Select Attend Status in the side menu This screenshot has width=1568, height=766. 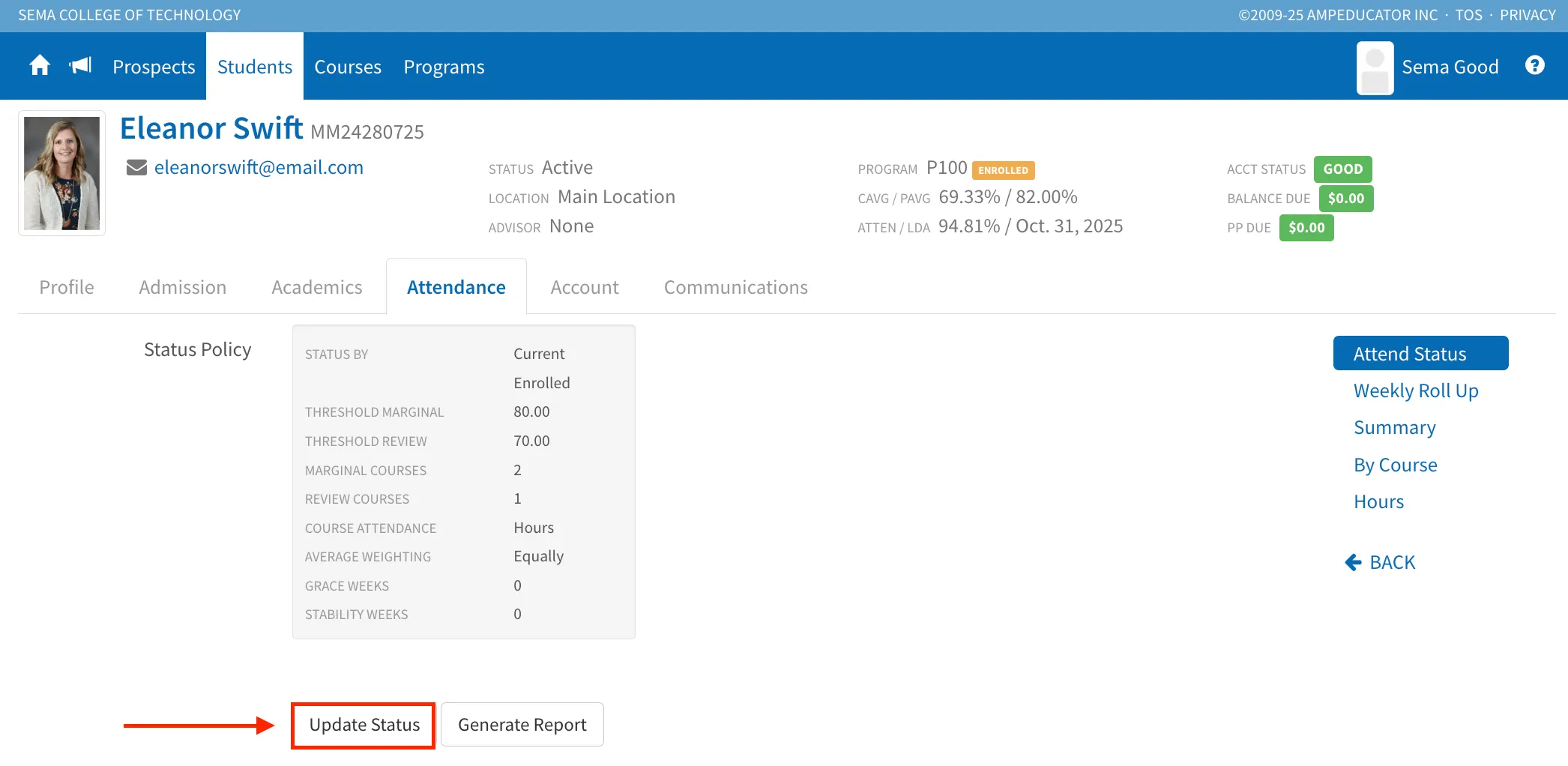1420,353
